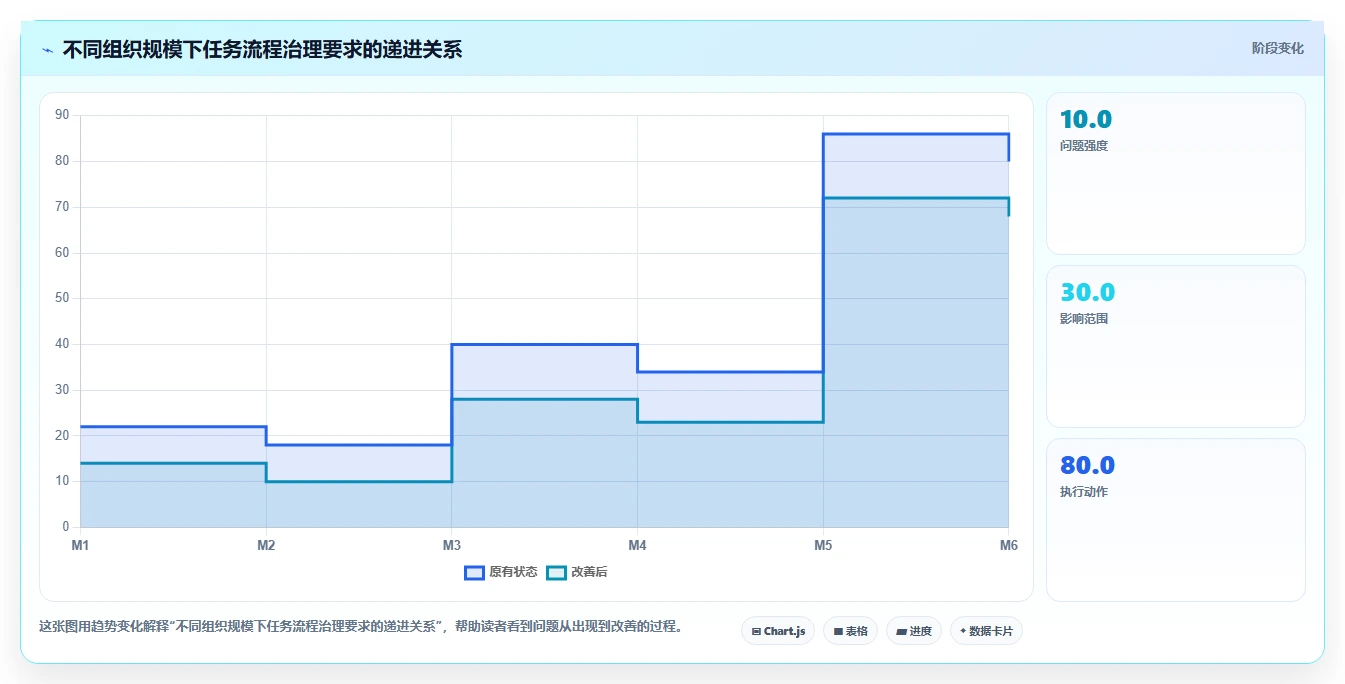Screen dimensions: 1345x684
Task: Select the 表格 tag
Action: click(850, 631)
